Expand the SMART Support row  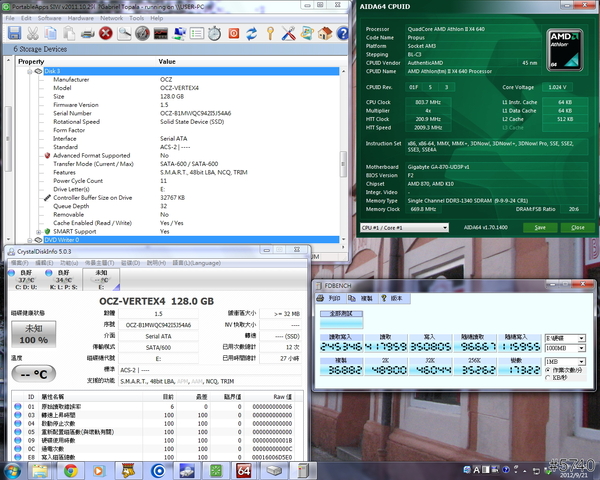click(x=40, y=231)
